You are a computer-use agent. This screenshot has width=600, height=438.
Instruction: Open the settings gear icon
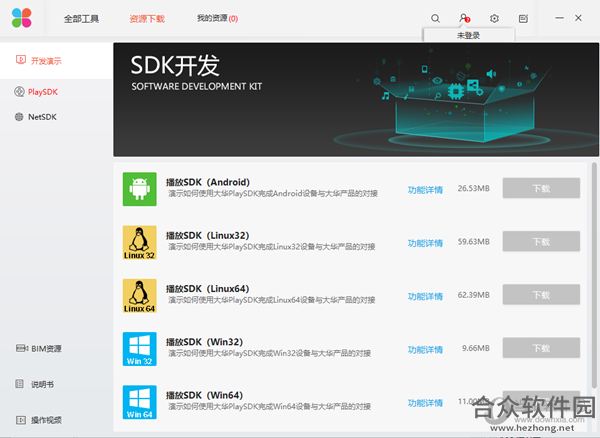pyautogui.click(x=494, y=18)
